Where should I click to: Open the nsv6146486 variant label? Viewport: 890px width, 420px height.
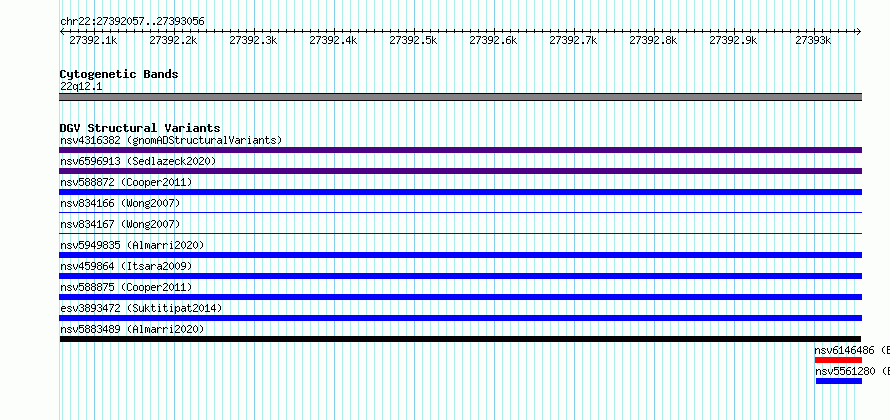pos(845,350)
